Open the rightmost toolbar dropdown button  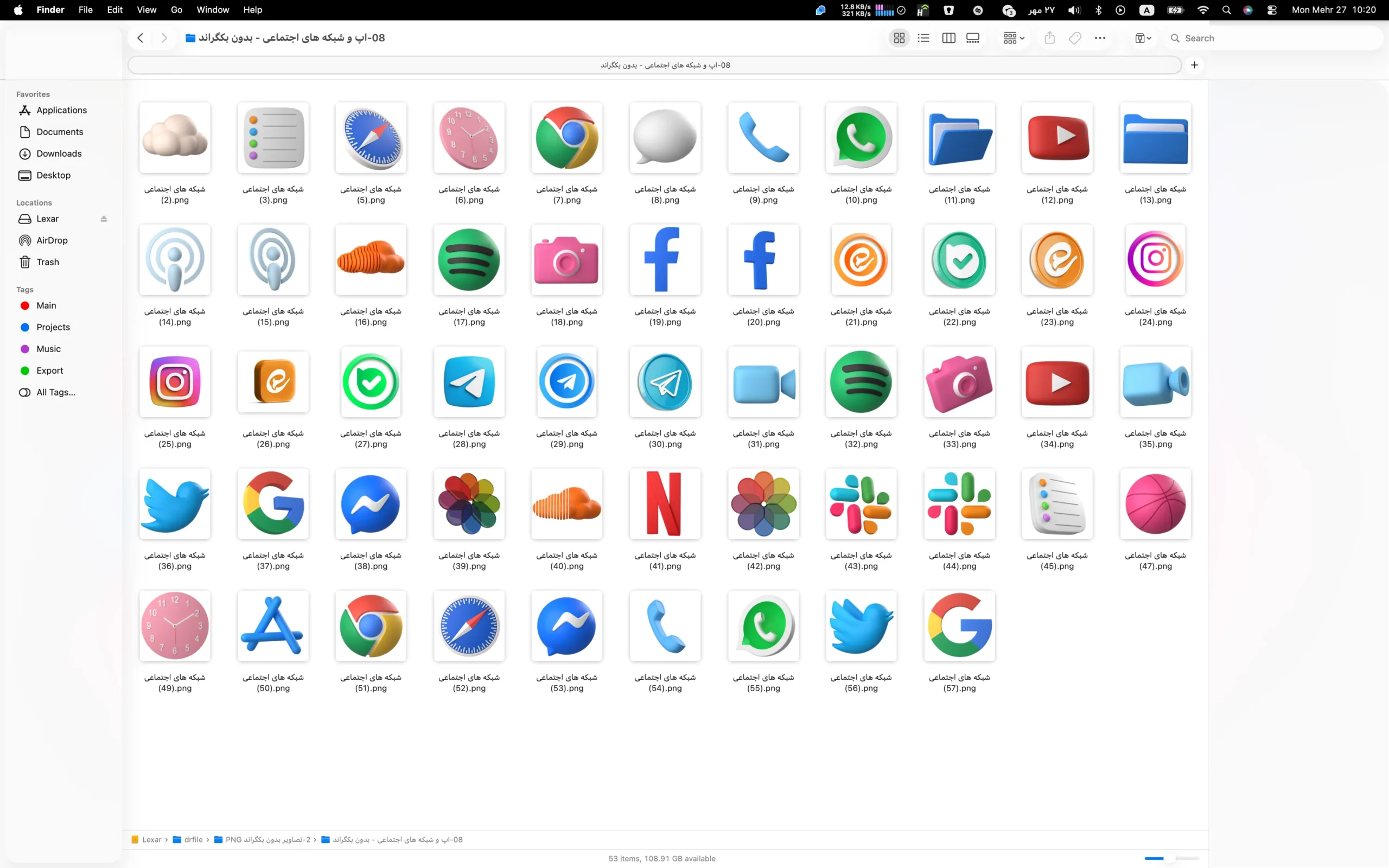[1143, 38]
